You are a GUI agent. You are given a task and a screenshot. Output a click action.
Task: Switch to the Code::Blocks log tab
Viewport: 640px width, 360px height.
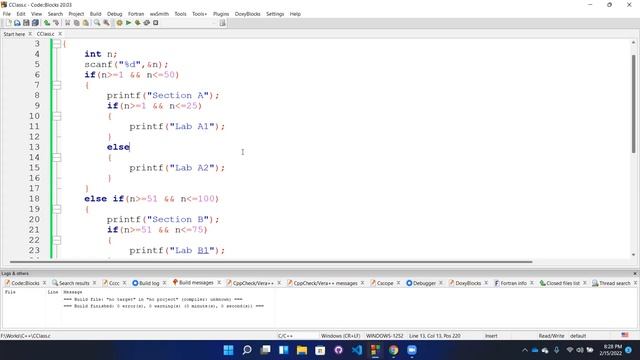tap(25, 283)
